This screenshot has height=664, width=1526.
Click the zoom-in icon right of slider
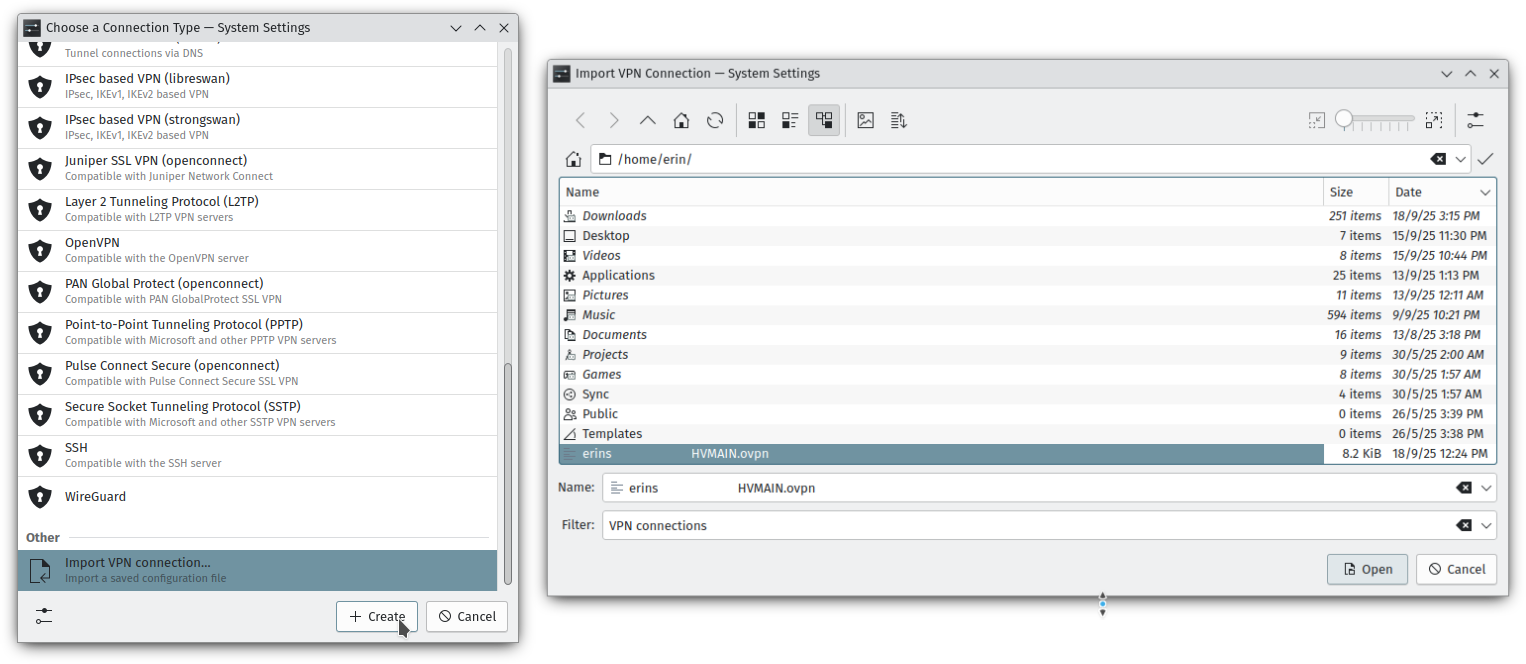(x=1434, y=120)
